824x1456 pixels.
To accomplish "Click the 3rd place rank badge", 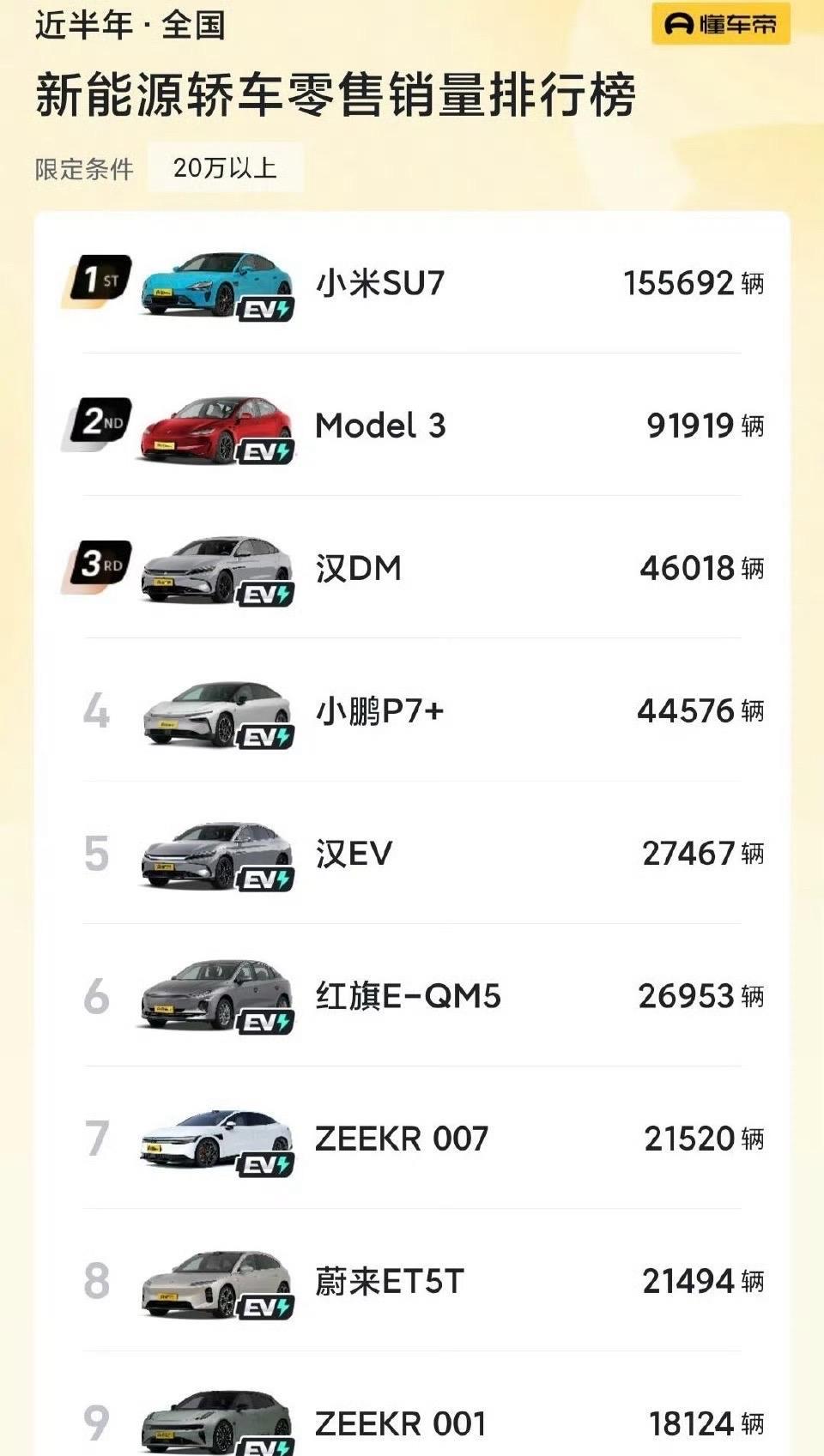I will pos(99,565).
